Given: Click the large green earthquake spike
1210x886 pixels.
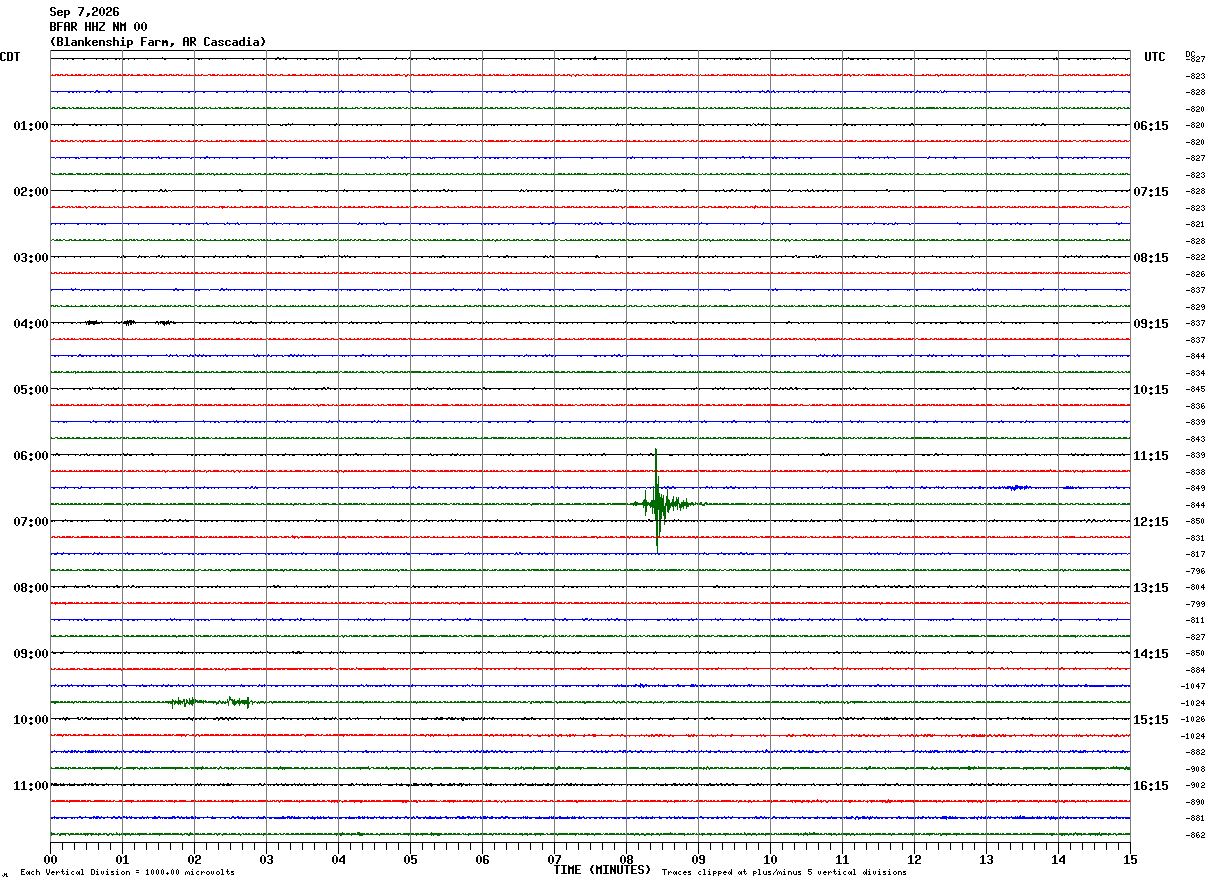Looking at the screenshot, I should coord(657,502).
